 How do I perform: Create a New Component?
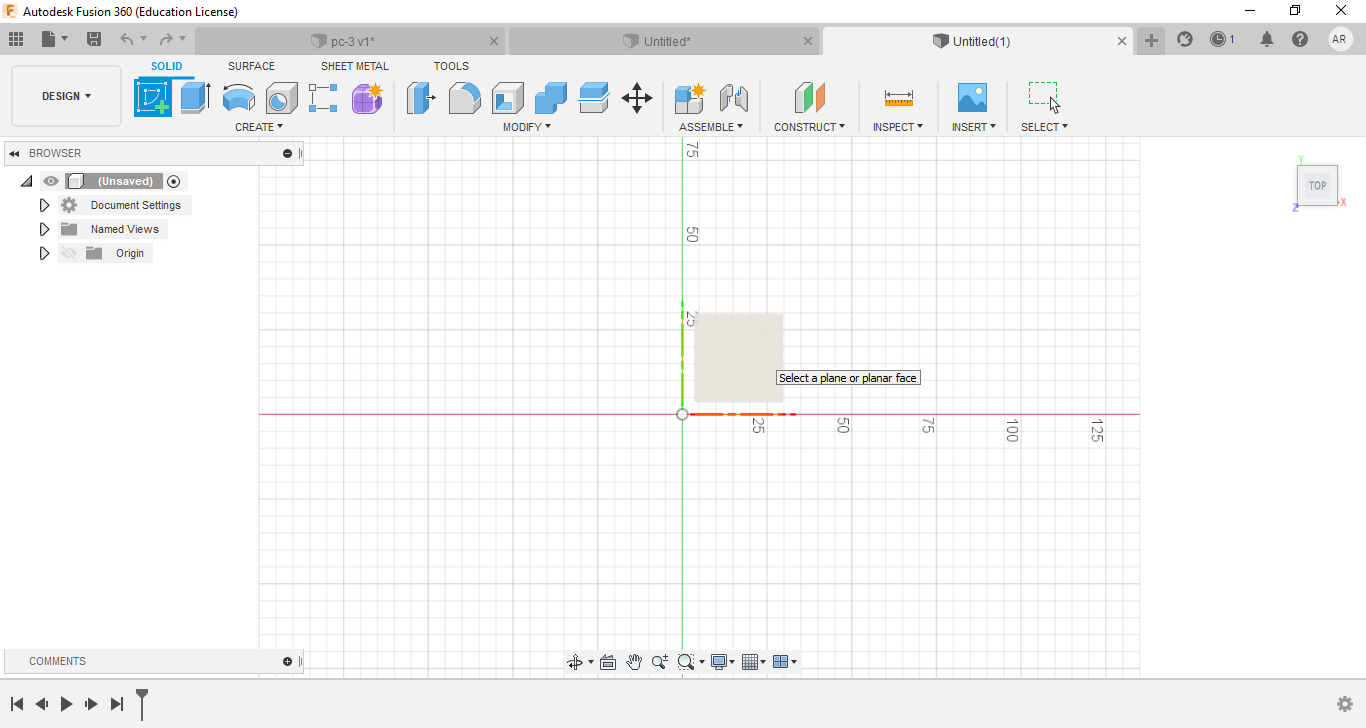690,98
